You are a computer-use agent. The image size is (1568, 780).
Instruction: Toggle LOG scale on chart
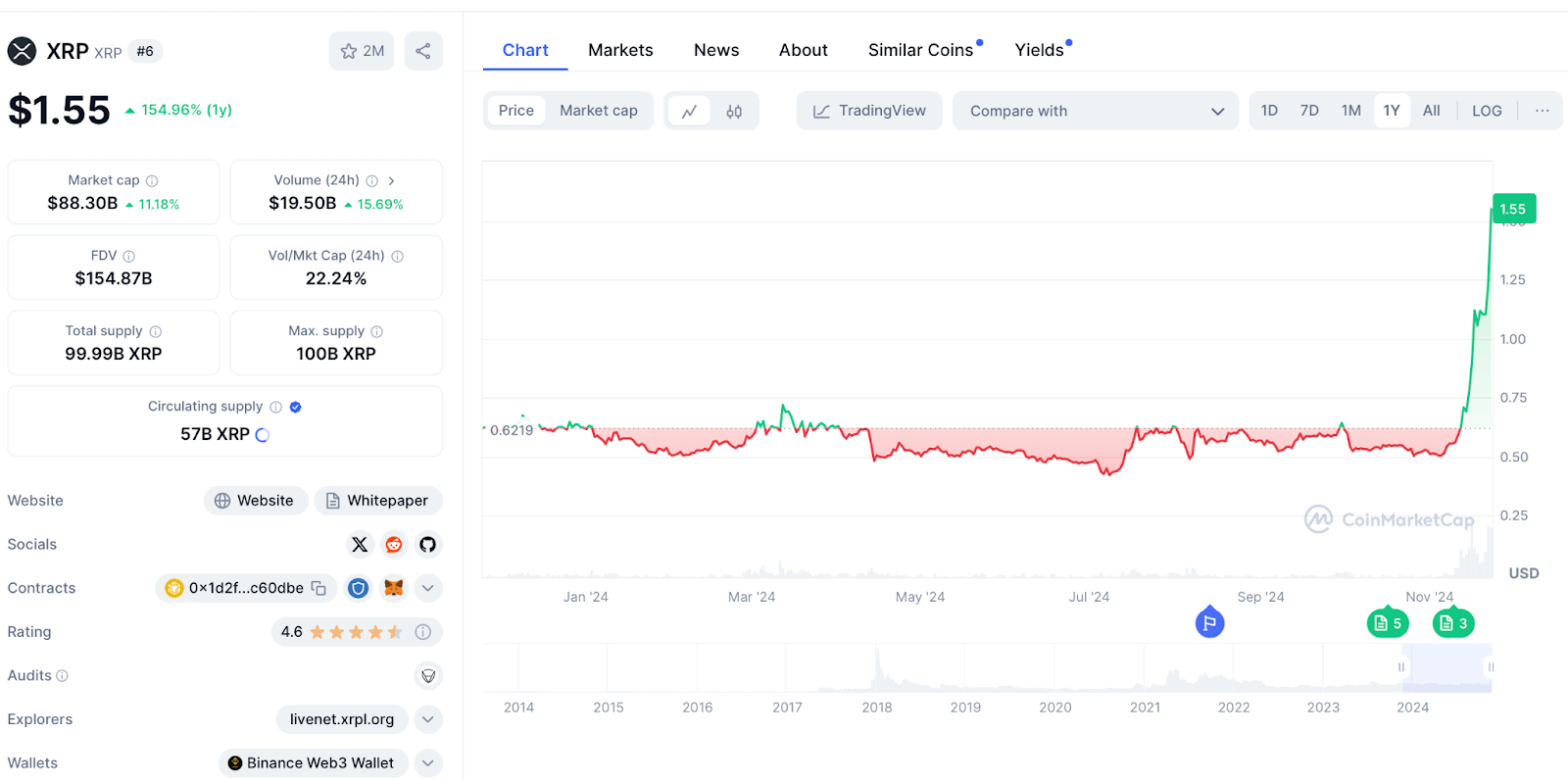(x=1487, y=111)
